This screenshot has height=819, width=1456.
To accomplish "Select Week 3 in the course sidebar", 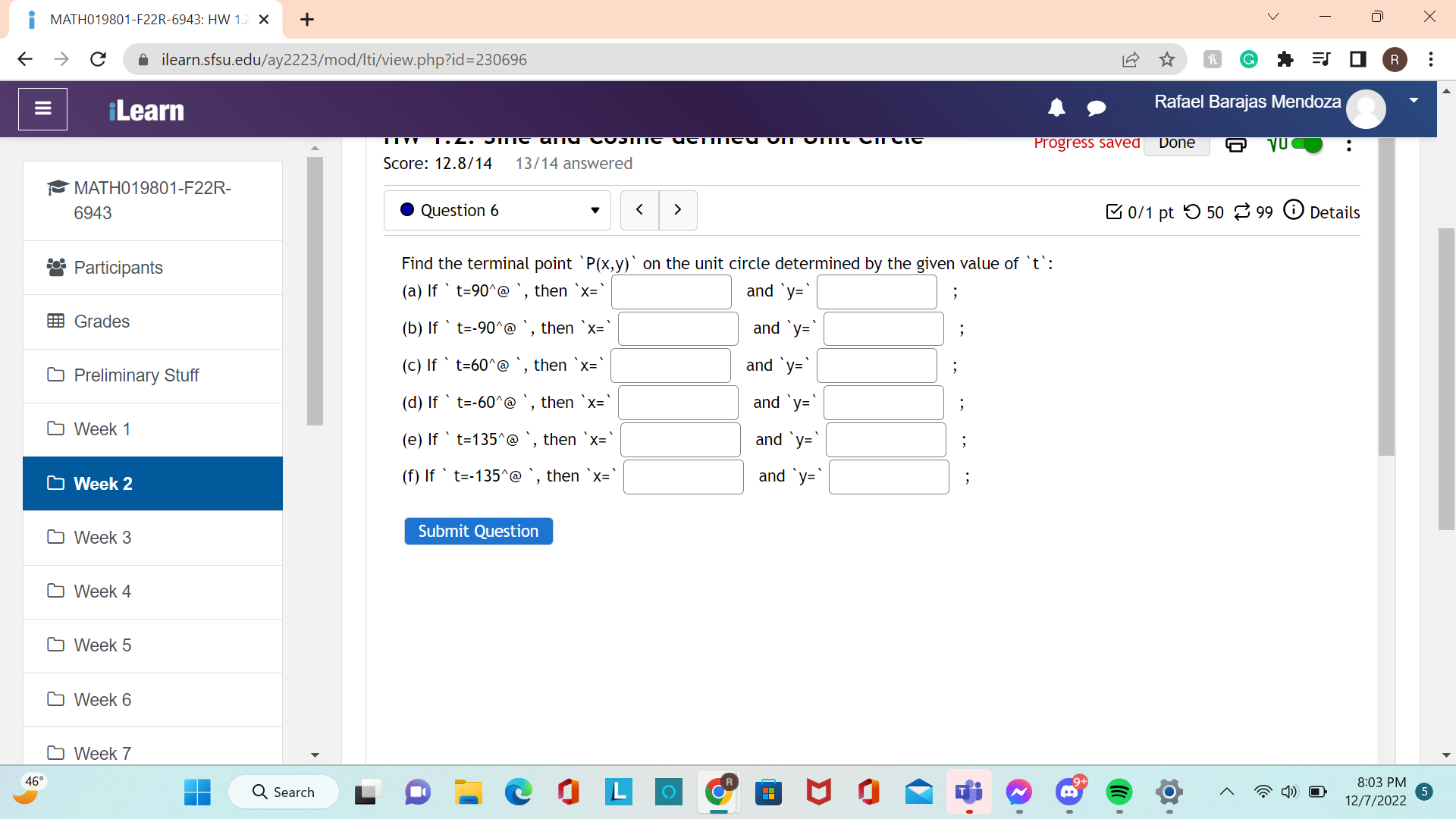I will pyautogui.click(x=102, y=538).
